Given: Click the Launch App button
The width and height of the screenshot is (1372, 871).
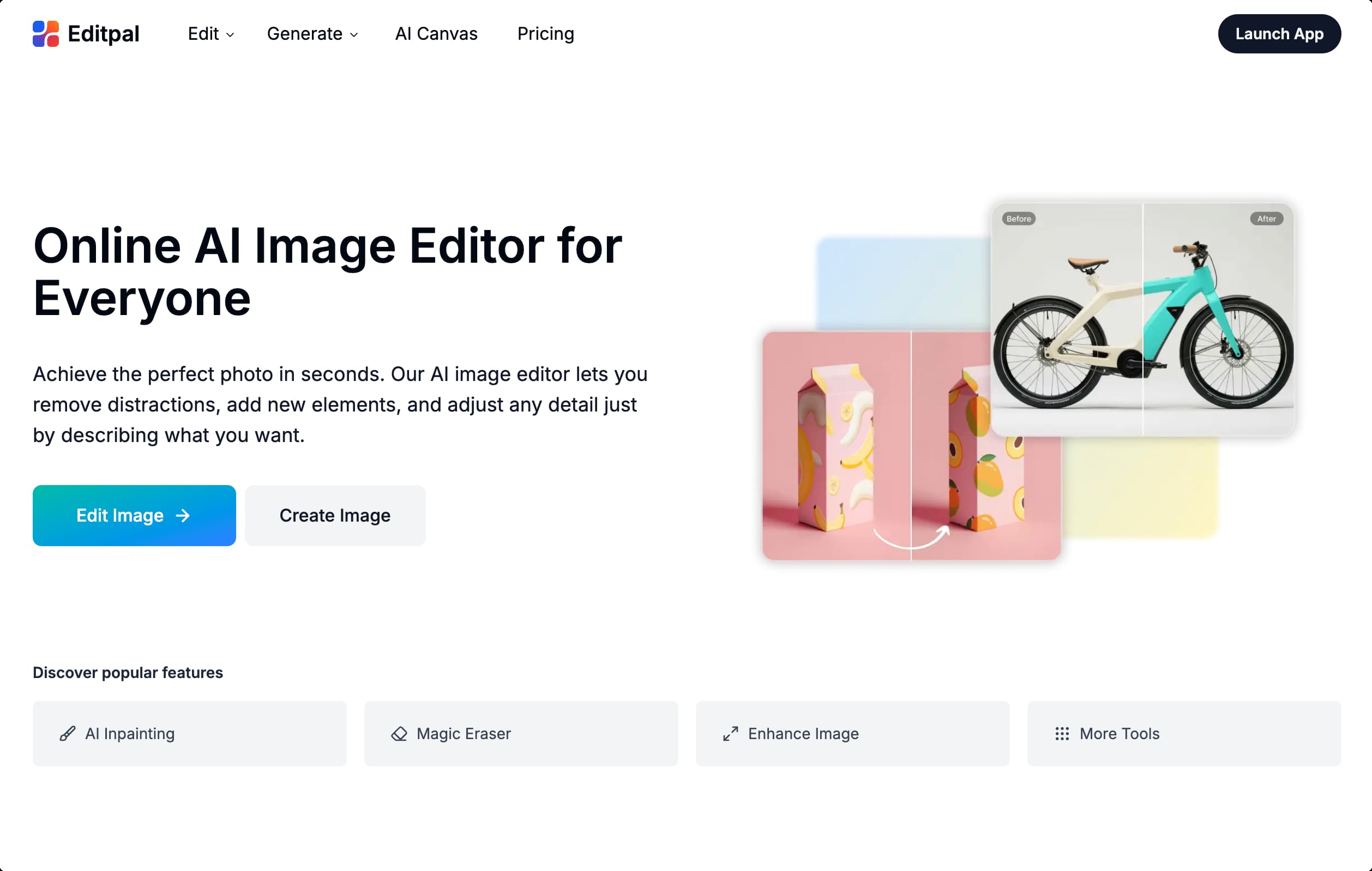Looking at the screenshot, I should (x=1279, y=34).
